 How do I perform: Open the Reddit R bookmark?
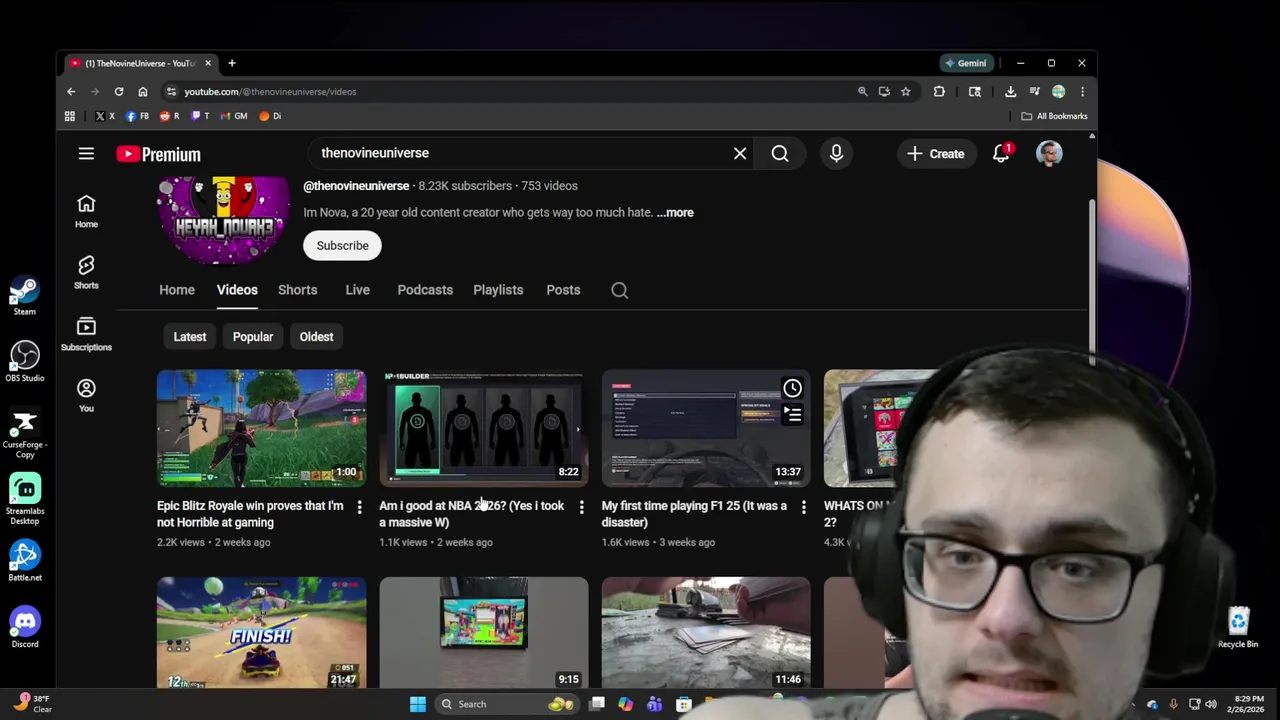coord(170,116)
